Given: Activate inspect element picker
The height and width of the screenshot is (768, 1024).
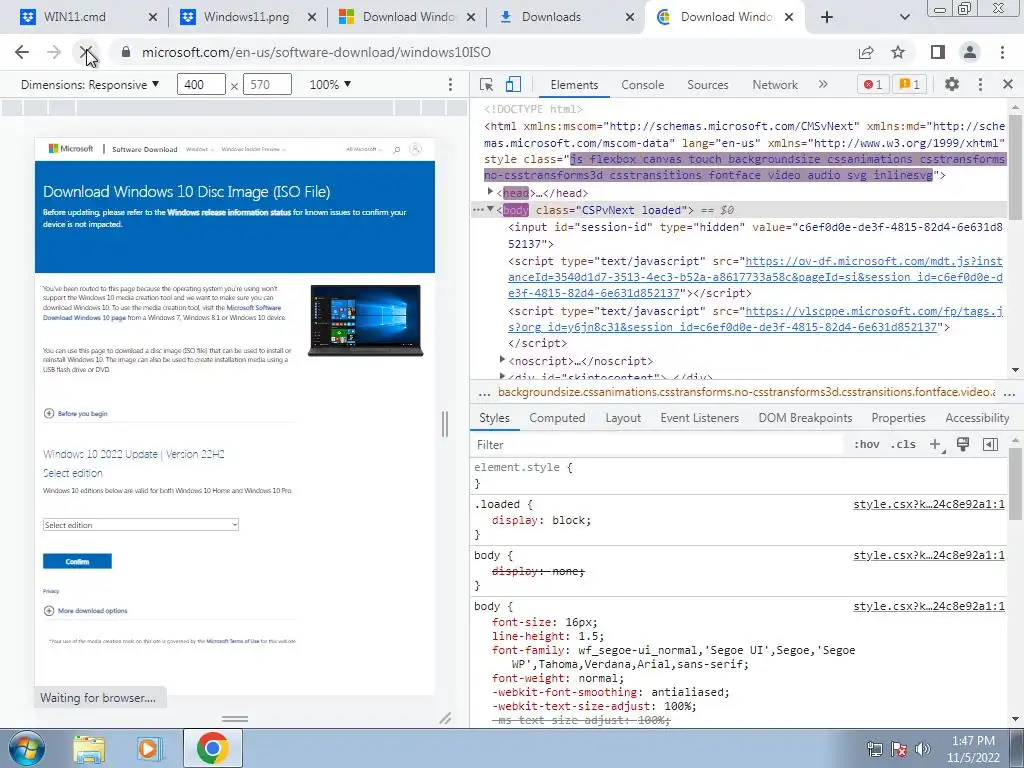Looking at the screenshot, I should point(486,84).
